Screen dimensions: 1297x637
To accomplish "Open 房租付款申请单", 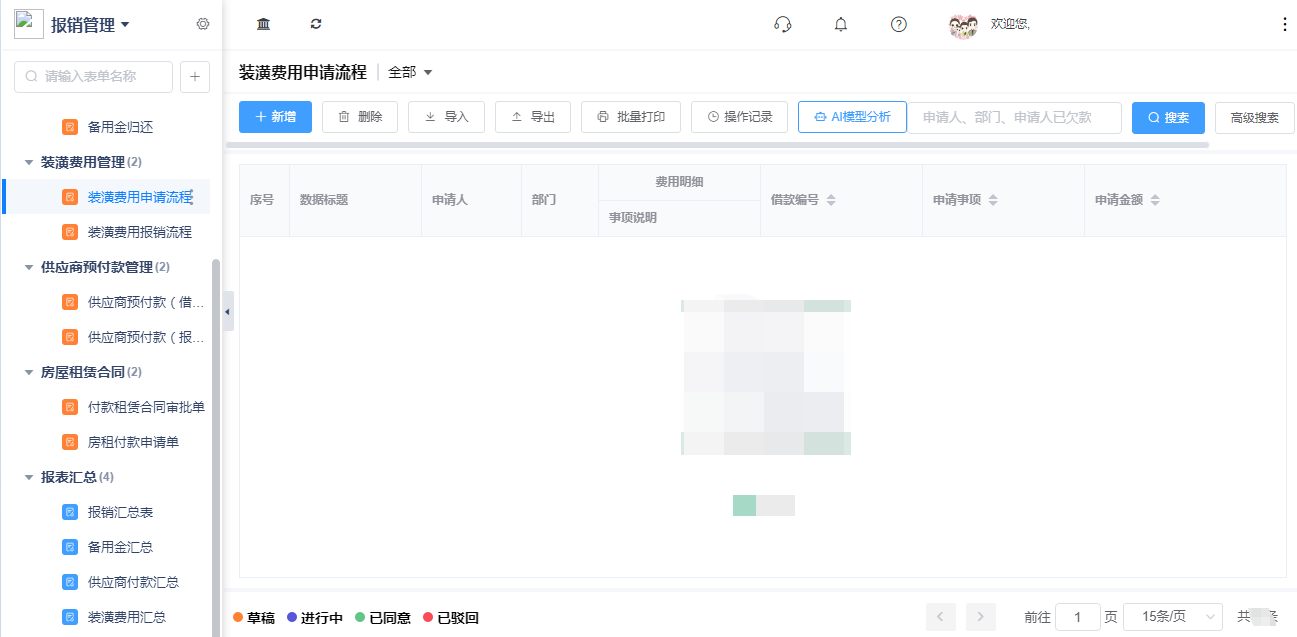I will pos(133,442).
